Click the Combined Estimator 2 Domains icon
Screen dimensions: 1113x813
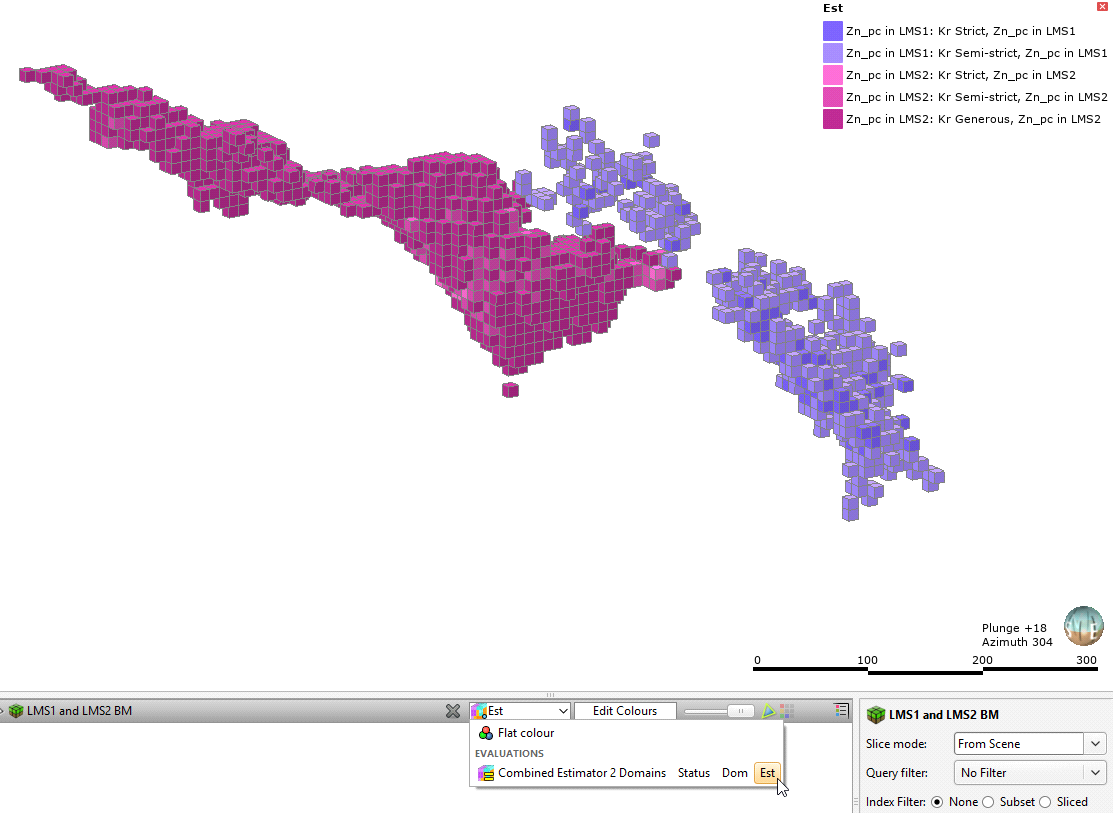pyautogui.click(x=486, y=773)
